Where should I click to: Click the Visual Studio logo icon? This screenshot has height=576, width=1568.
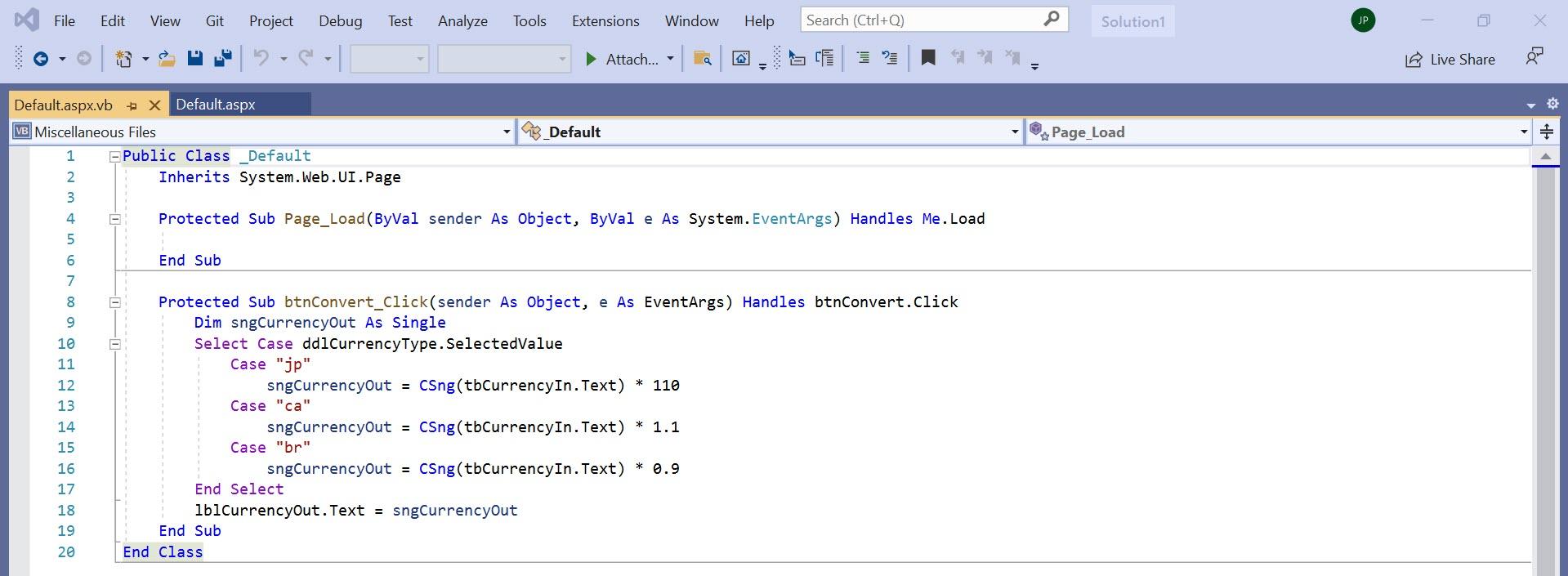[x=26, y=20]
